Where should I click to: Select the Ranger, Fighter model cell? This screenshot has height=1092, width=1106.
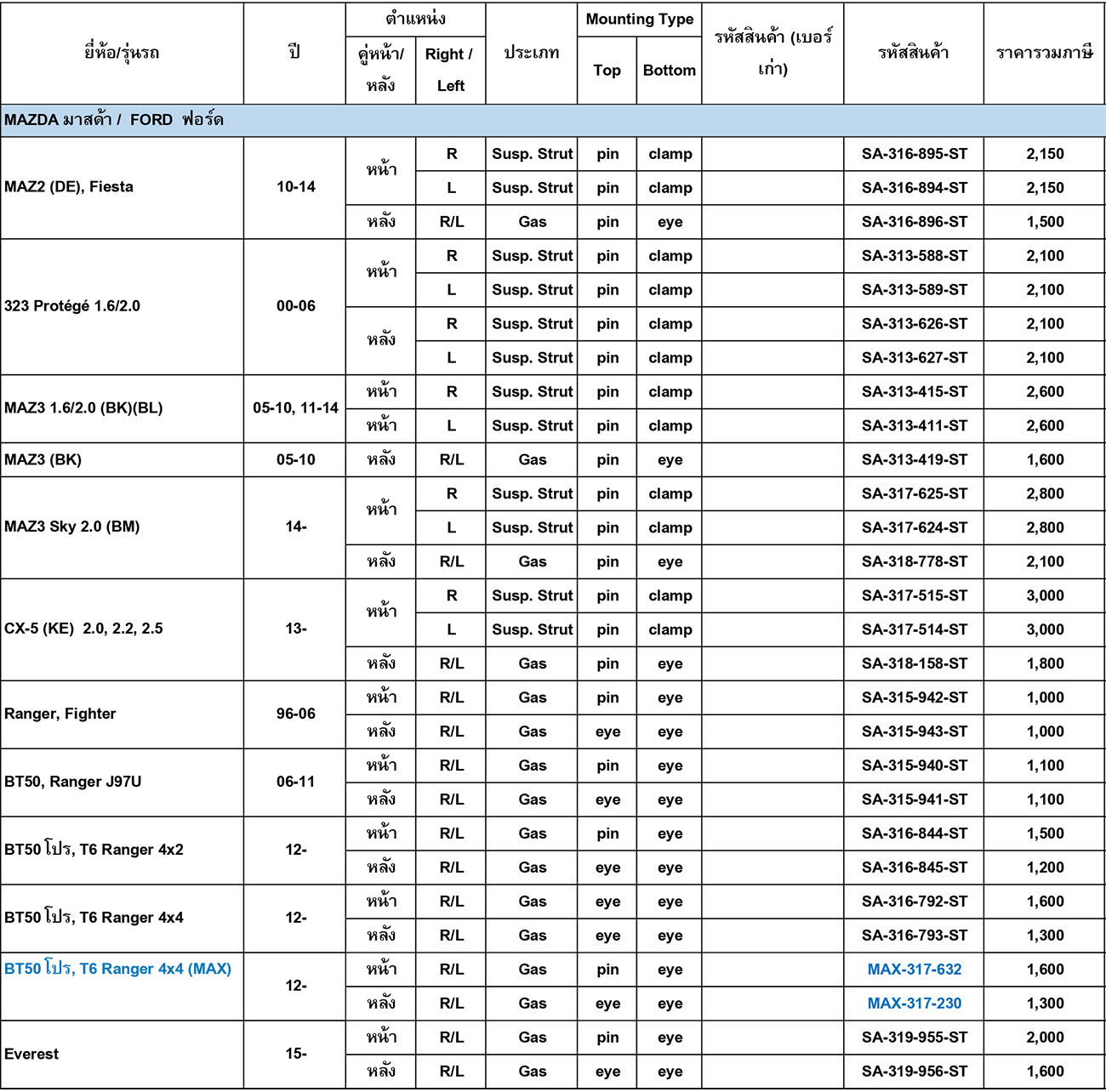click(122, 714)
